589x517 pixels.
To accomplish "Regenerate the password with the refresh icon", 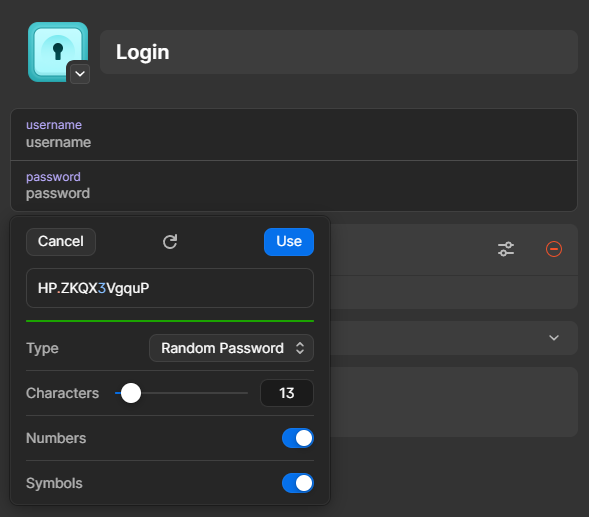I will click(170, 242).
